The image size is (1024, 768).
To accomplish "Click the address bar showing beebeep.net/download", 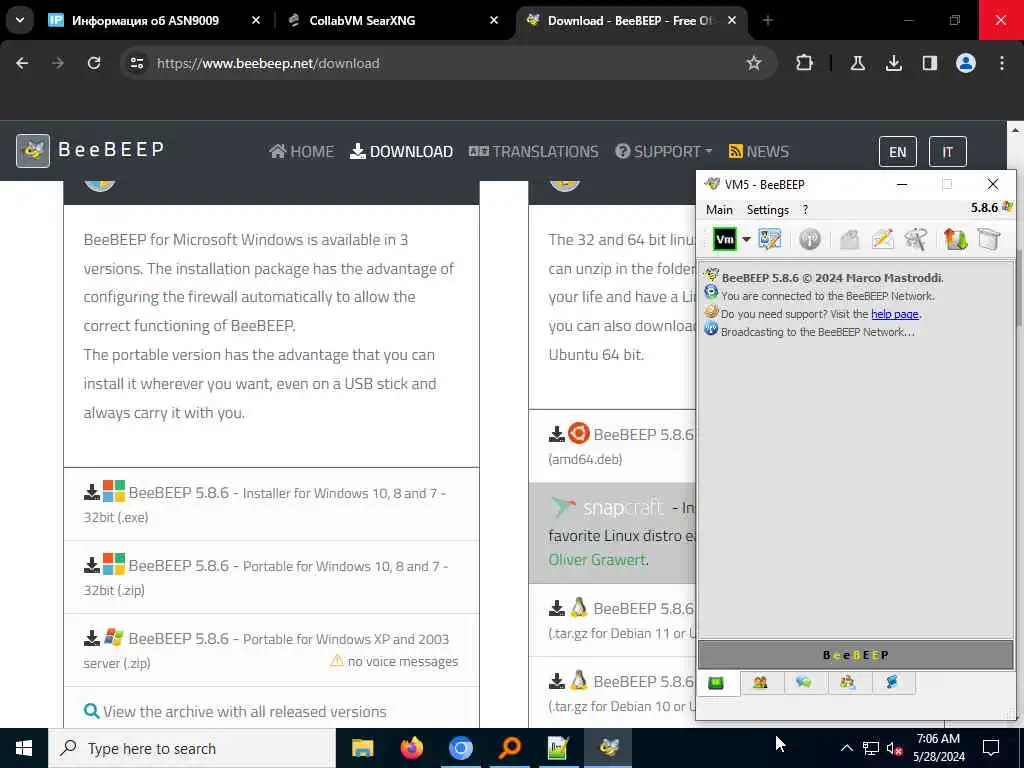I will 431,63.
